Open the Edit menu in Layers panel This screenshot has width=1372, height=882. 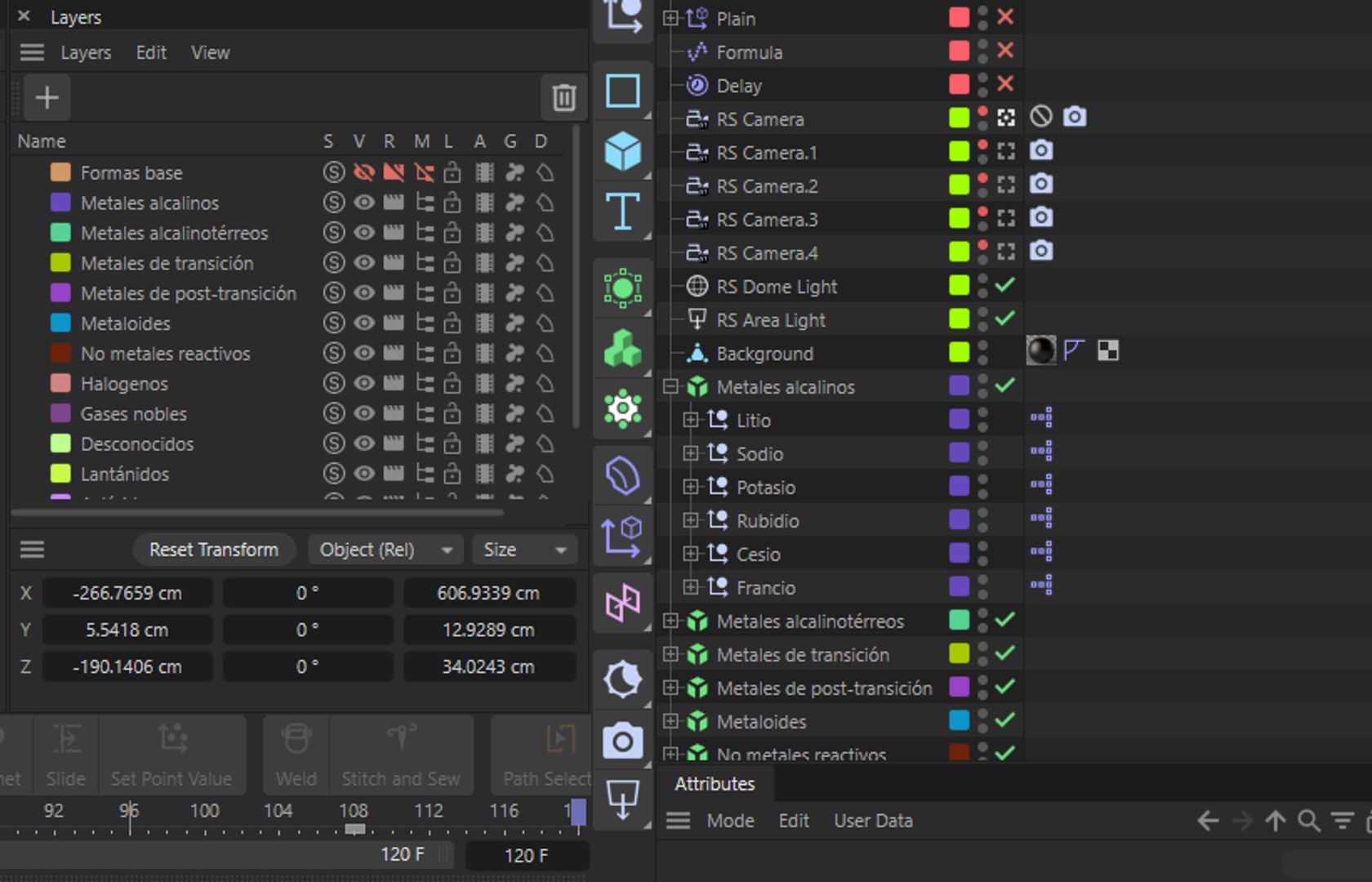tap(151, 52)
